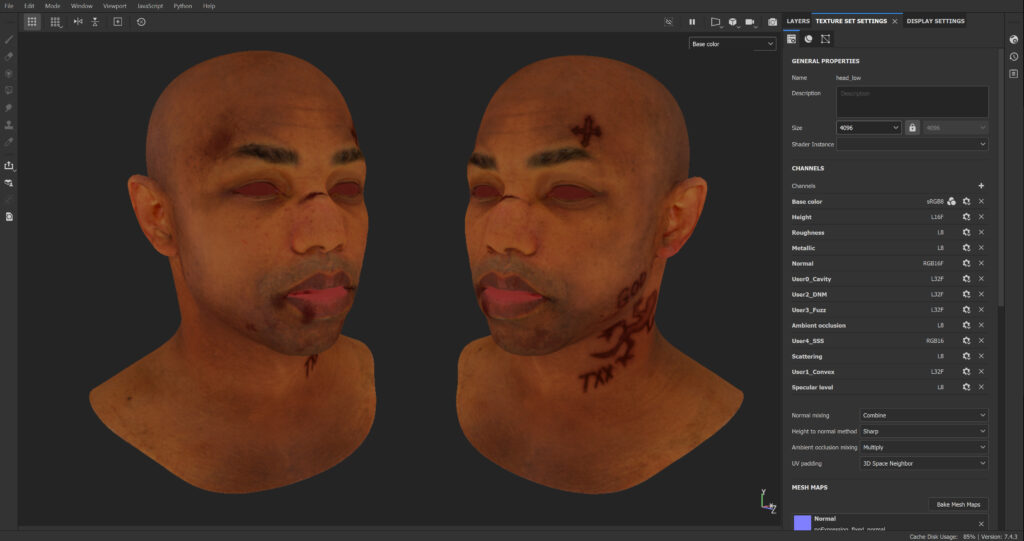Toggle horizontal symmetry mirror icon
This screenshot has width=1024, height=541.
[78, 22]
